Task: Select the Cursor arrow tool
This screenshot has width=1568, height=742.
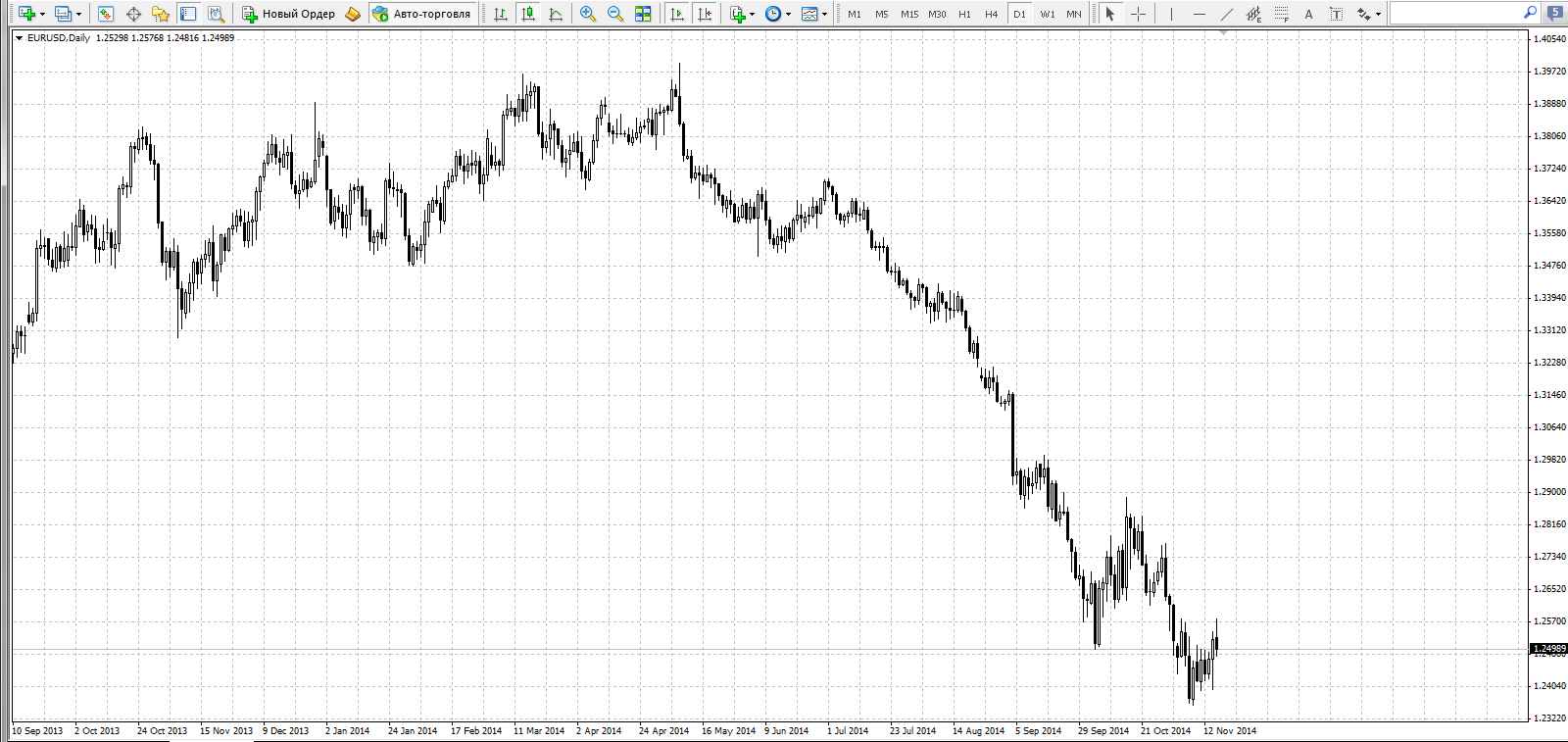Action: tap(1110, 14)
